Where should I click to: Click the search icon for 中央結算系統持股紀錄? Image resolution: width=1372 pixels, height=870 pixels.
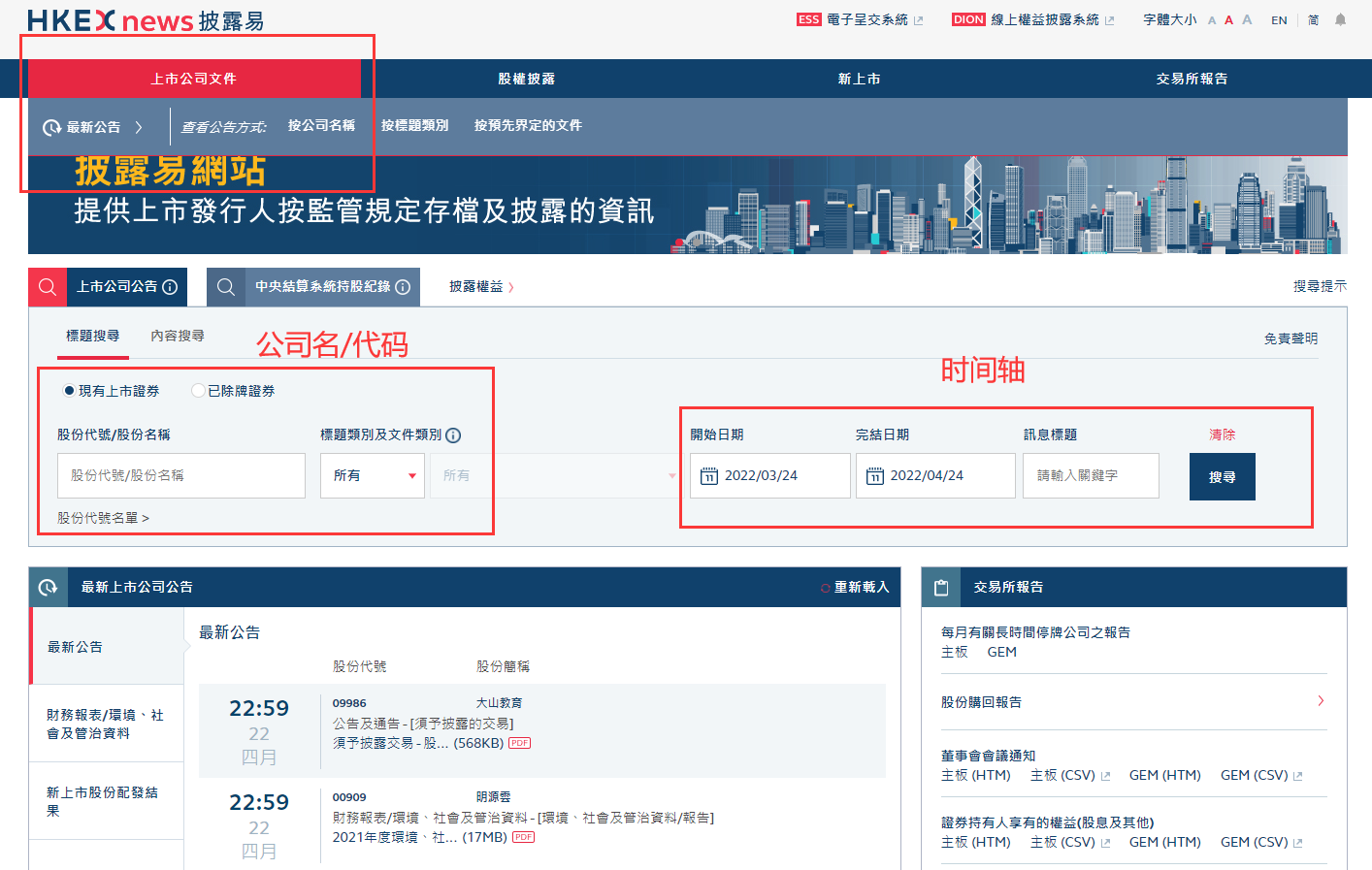pyautogui.click(x=226, y=287)
